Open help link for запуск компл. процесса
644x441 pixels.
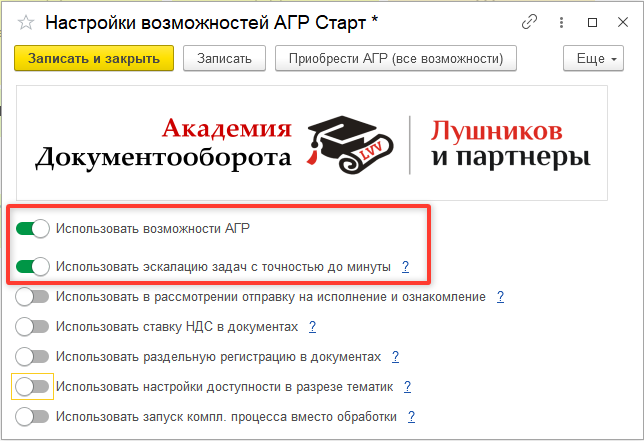[412, 417]
